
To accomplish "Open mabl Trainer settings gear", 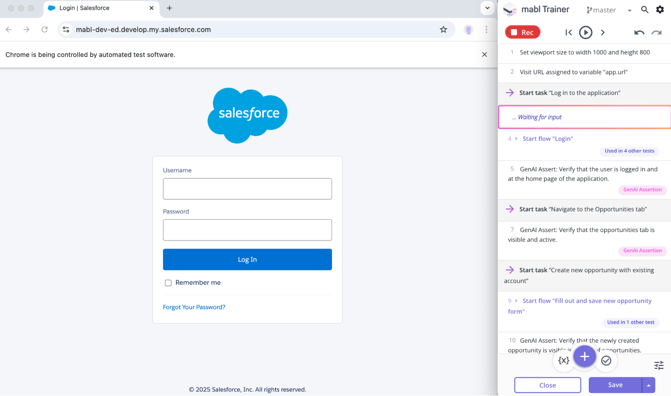I will click(x=660, y=9).
